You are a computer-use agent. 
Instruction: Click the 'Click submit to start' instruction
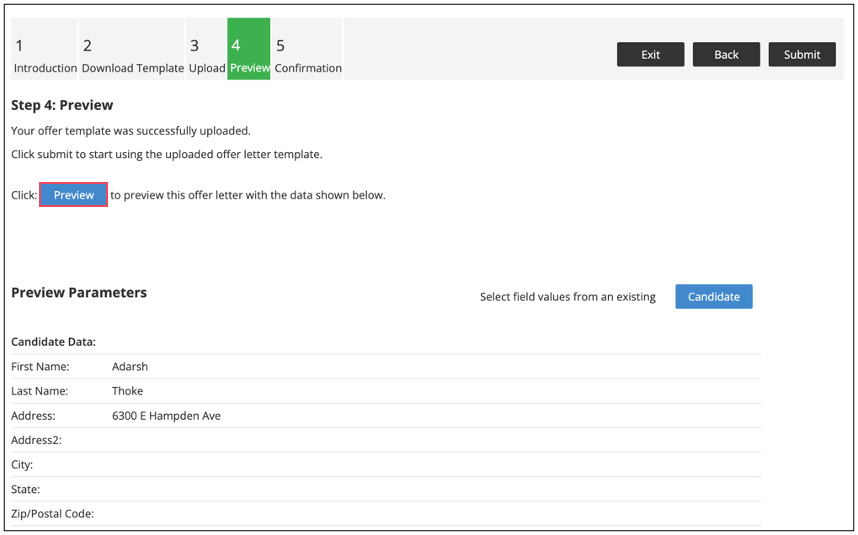pyautogui.click(x=167, y=154)
